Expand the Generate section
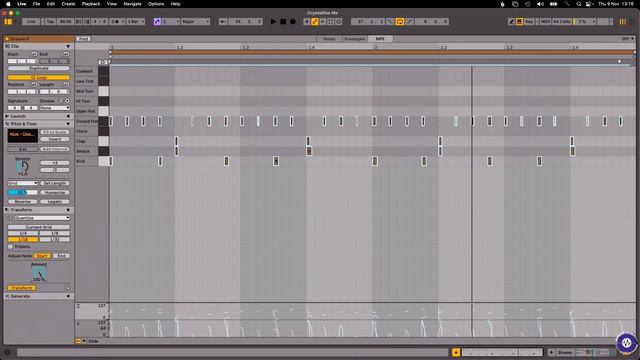 pyautogui.click(x=68, y=296)
